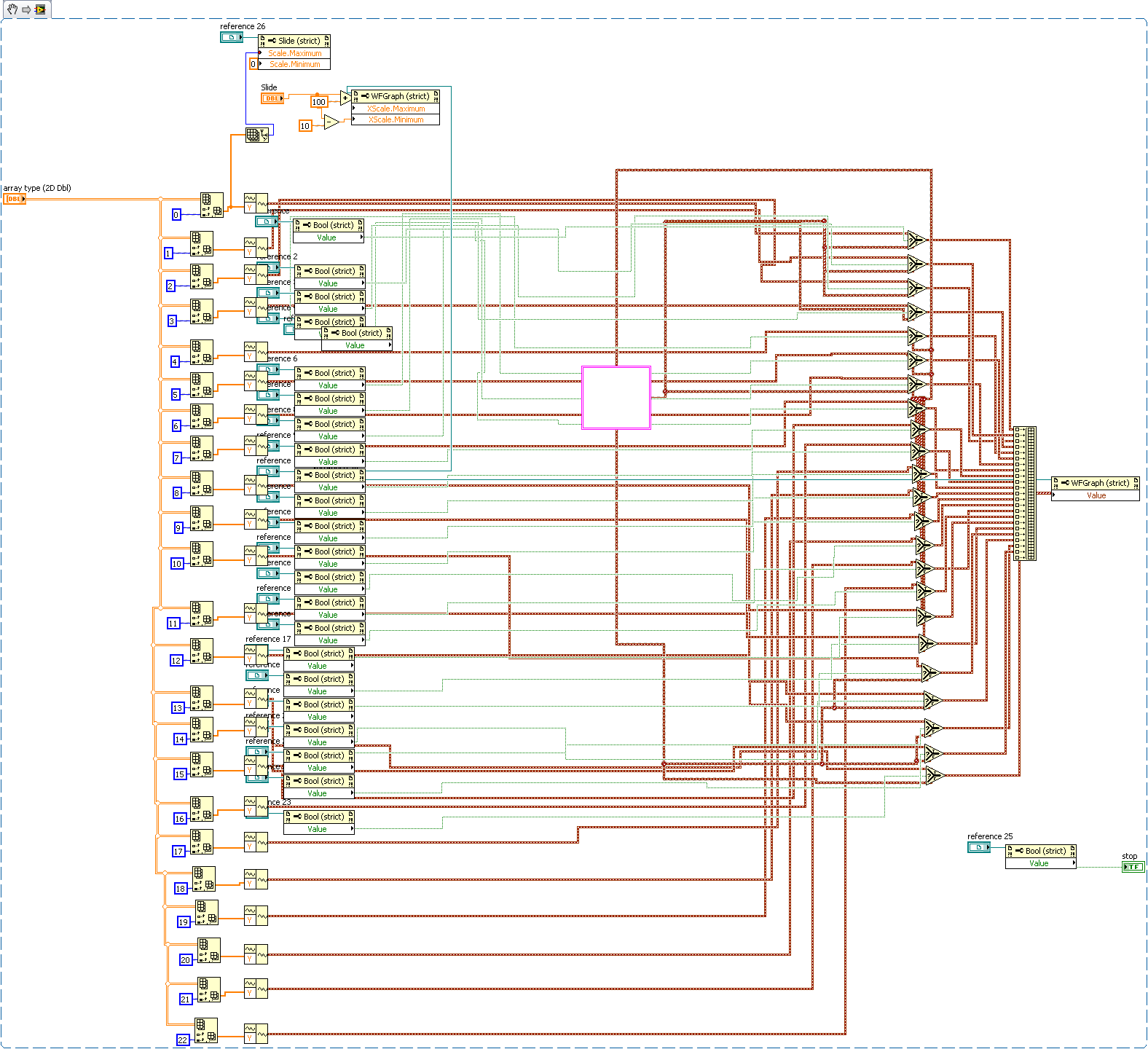Select the Scale.Minimum property row
Screen dimensions: 1148x1049
[294, 64]
